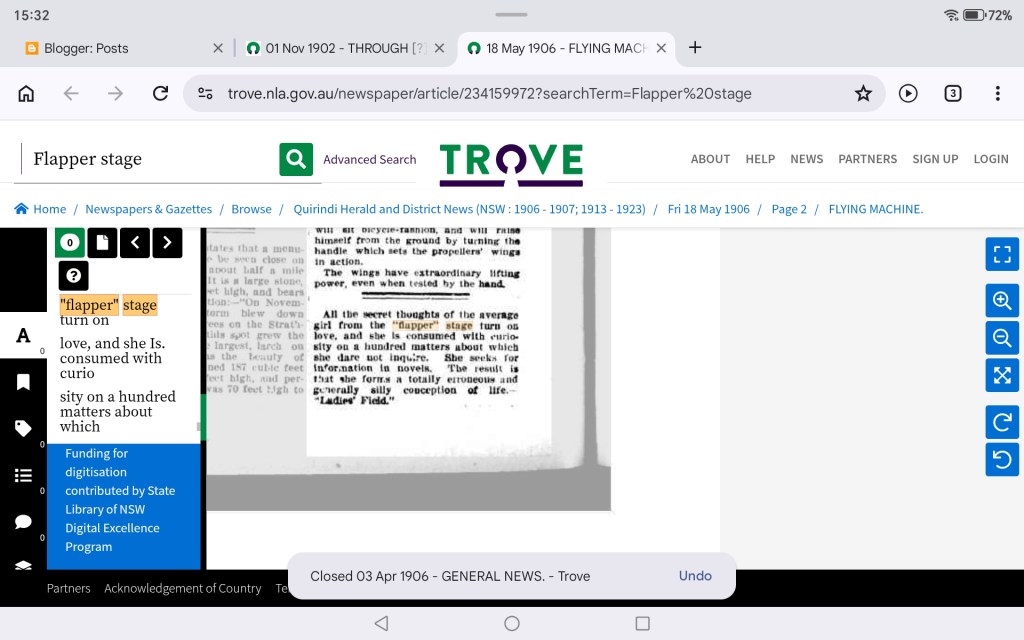Go to next article with right chevron
The height and width of the screenshot is (640, 1024).
click(x=167, y=242)
